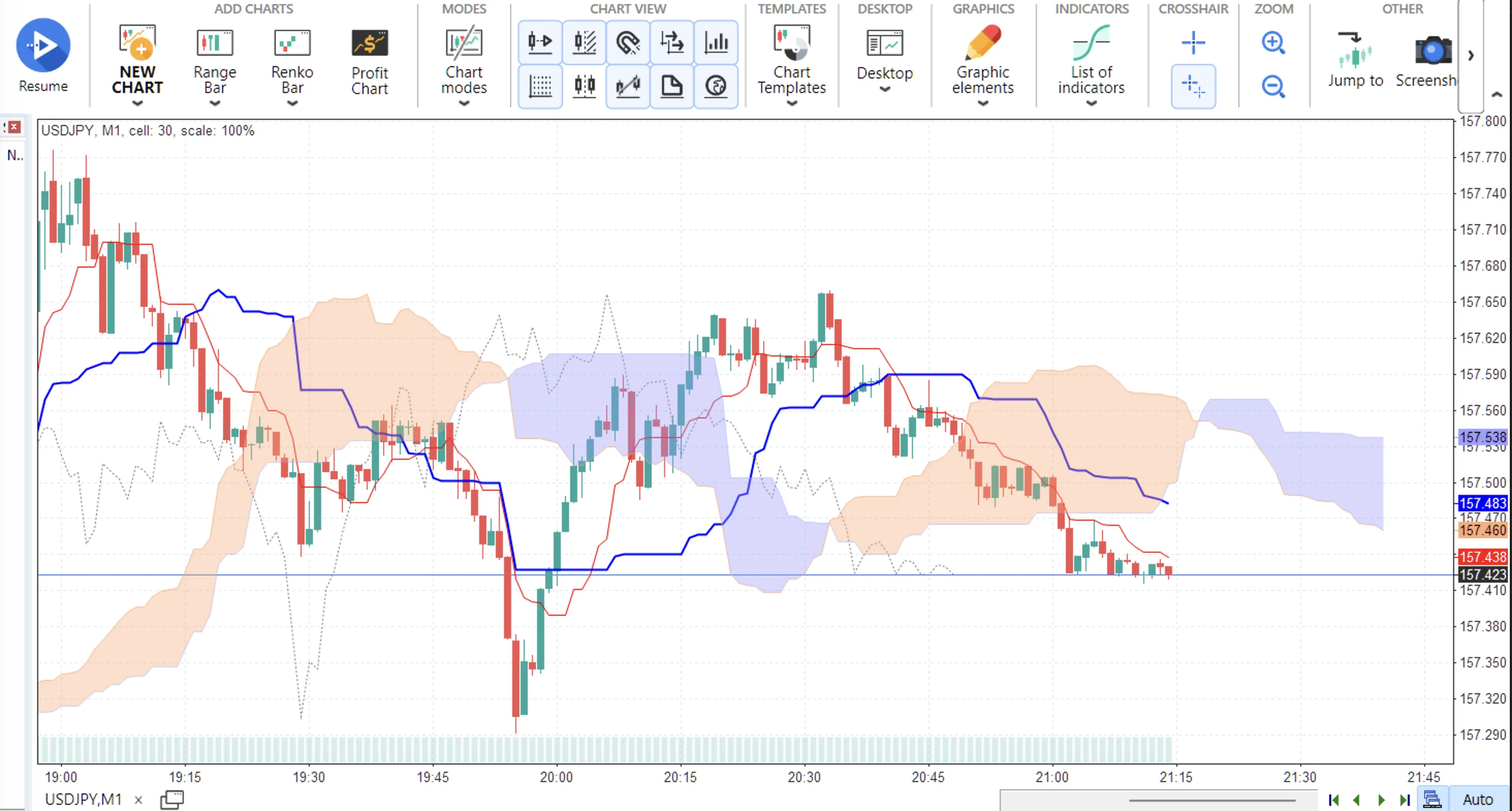Click the Resume play button

(43, 45)
